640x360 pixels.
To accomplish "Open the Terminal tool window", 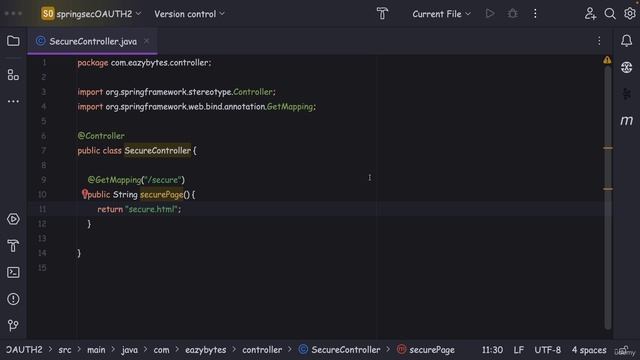I will [13, 272].
